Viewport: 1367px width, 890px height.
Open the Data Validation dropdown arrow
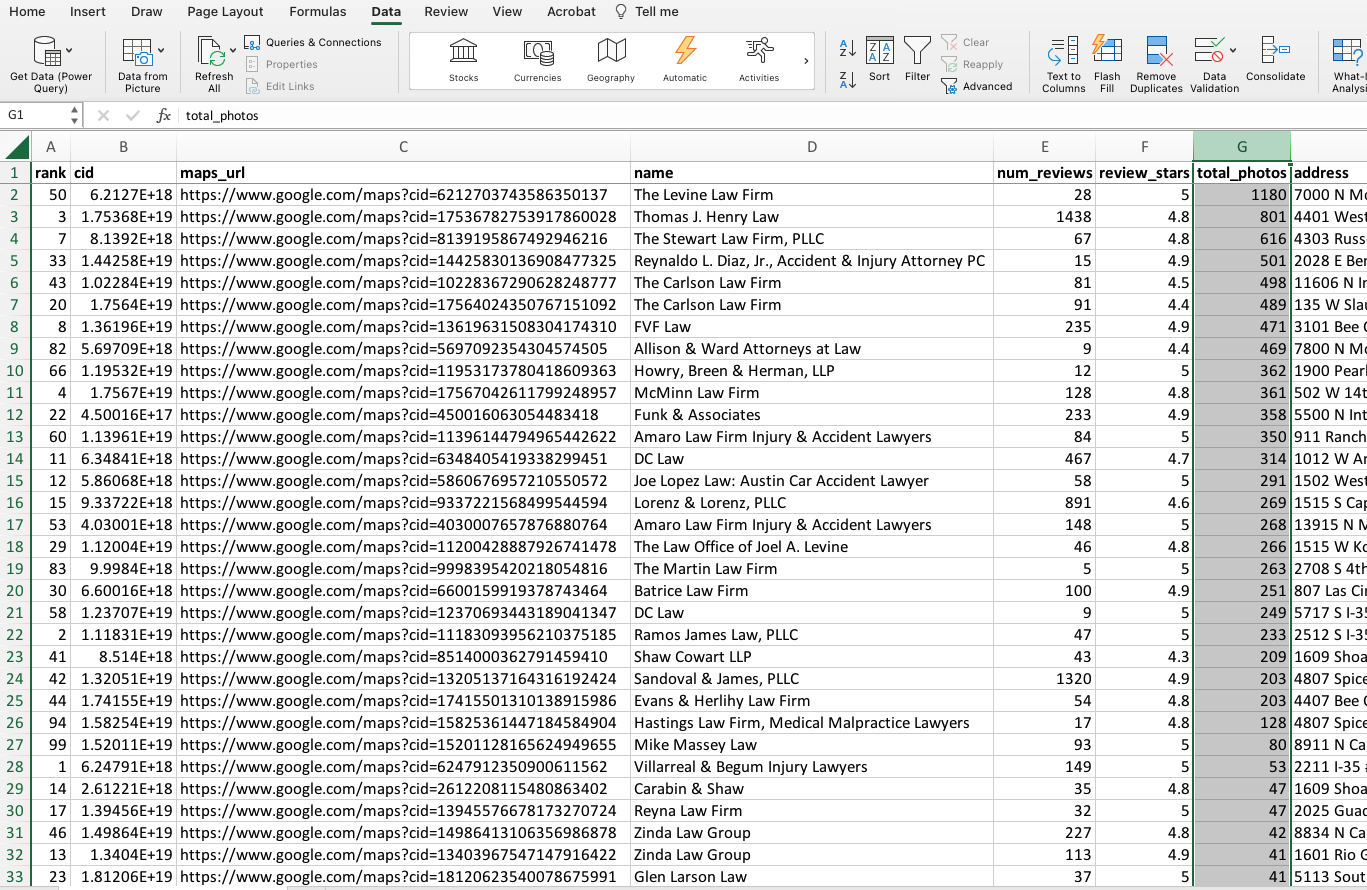click(x=1233, y=49)
